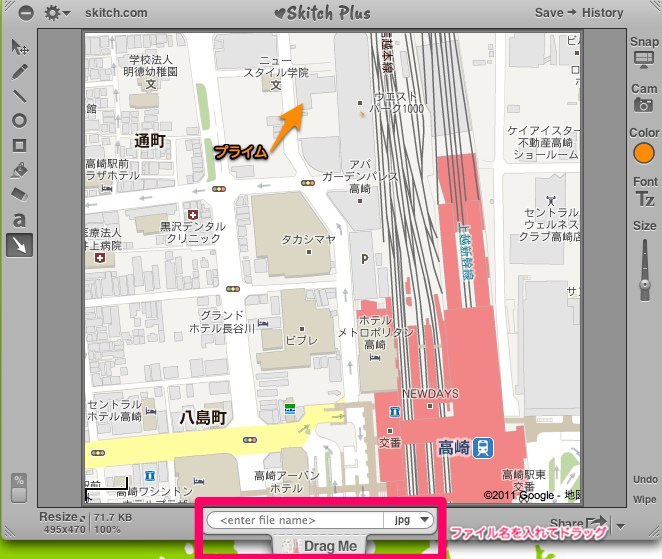Select the paint bucket fill tool
This screenshot has height=559, width=662.
point(19,170)
